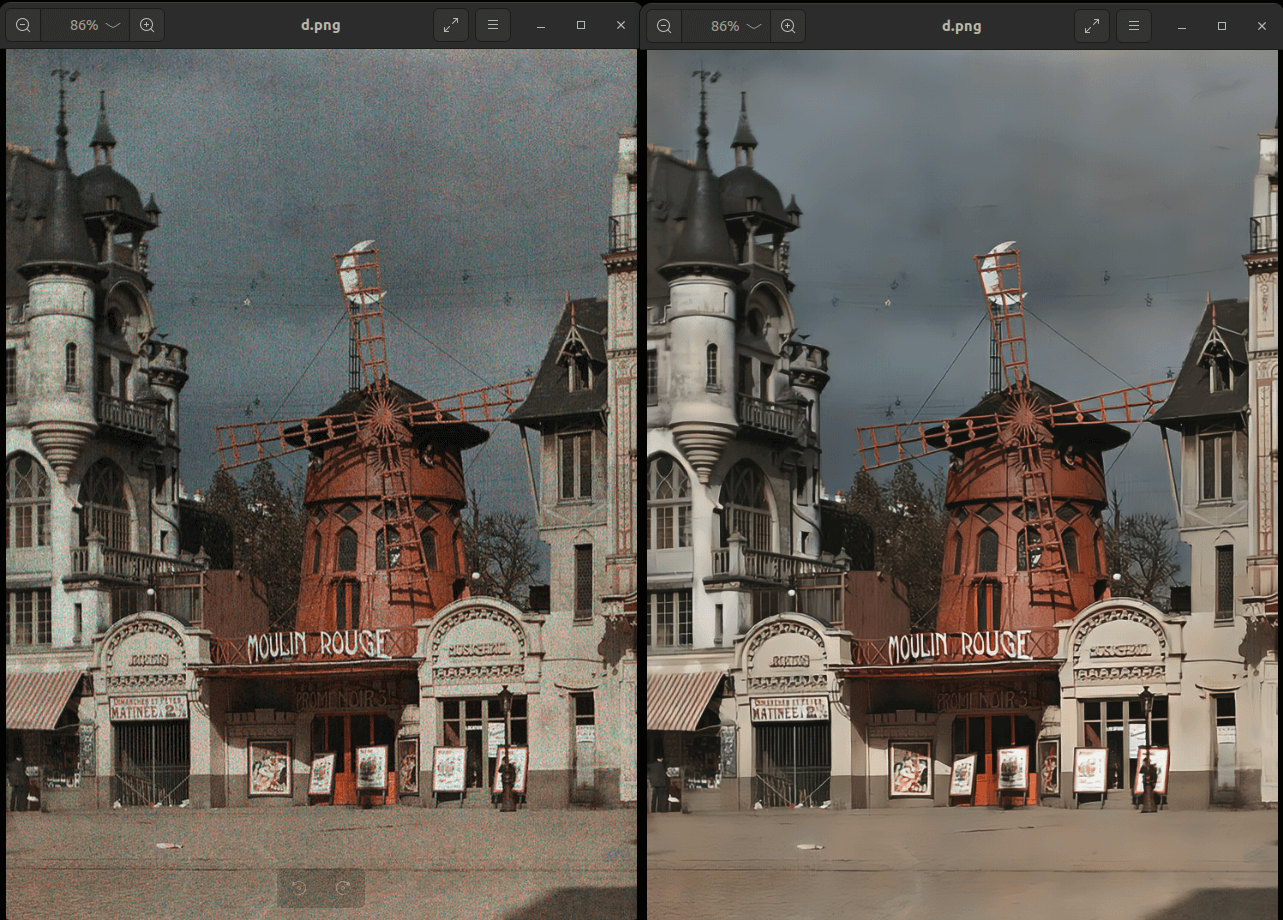Image resolution: width=1283 pixels, height=920 pixels.
Task: Zoom in using the right window's plus magnifier
Action: coord(788,25)
